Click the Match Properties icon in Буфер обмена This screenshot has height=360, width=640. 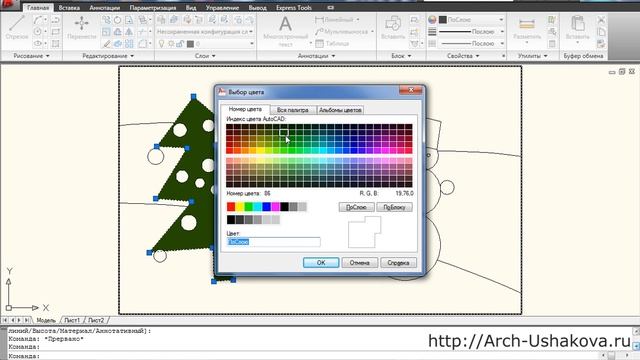pyautogui.click(x=601, y=44)
